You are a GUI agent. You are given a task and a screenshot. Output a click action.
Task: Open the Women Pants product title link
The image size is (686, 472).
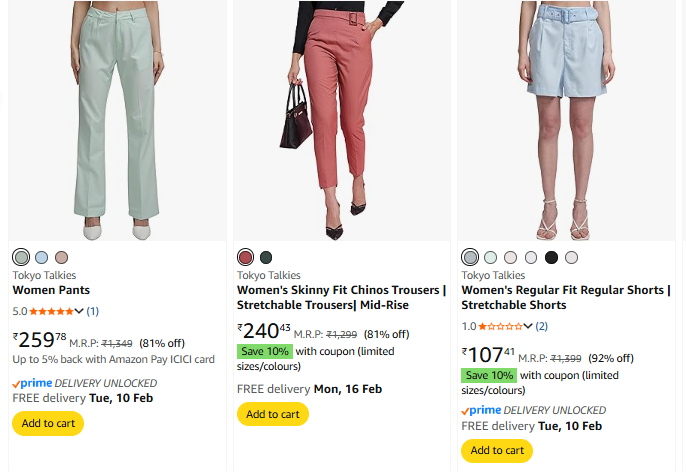(50, 290)
